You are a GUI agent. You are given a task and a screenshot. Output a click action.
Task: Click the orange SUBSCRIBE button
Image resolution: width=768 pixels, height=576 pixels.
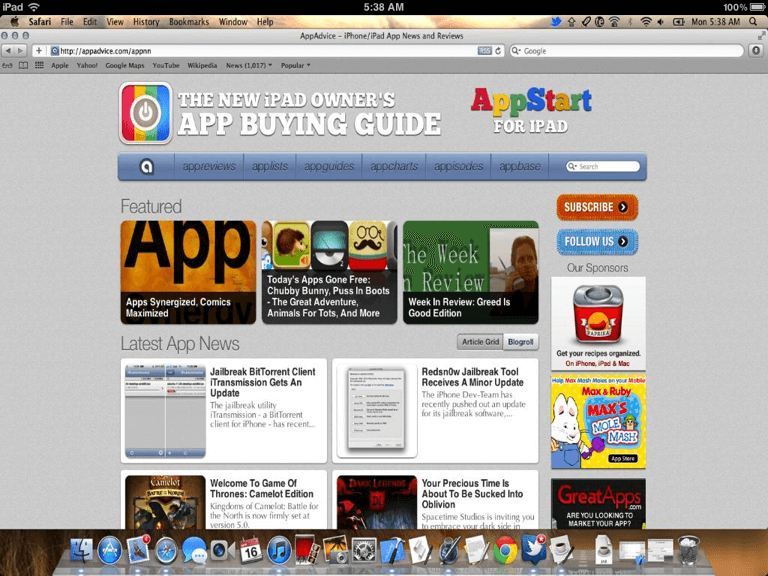(x=597, y=207)
